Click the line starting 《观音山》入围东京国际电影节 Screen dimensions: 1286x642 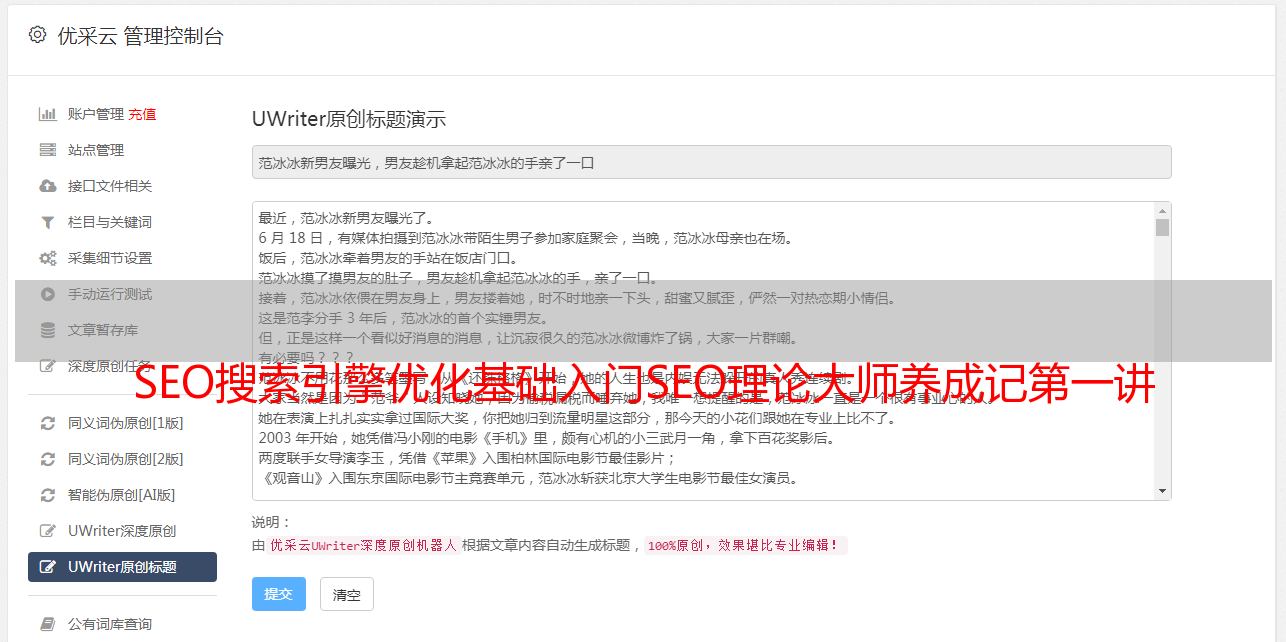528,478
